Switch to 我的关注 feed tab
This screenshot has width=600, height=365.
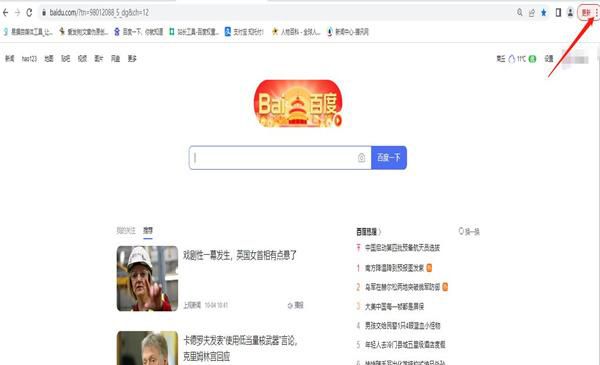[126, 230]
